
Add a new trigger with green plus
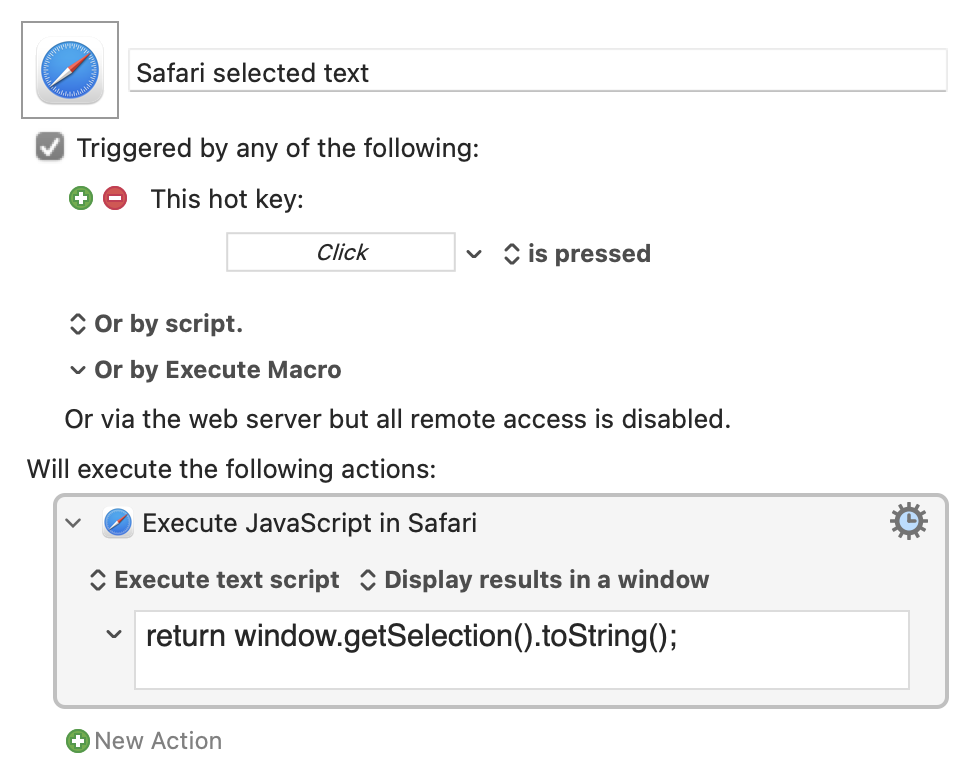(80, 199)
